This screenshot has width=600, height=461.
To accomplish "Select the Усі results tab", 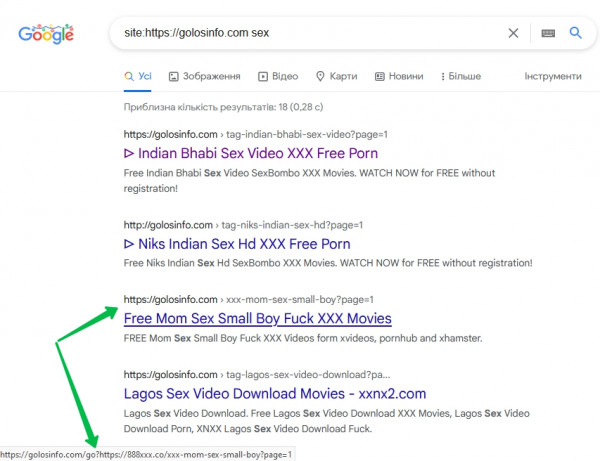I will [137, 76].
